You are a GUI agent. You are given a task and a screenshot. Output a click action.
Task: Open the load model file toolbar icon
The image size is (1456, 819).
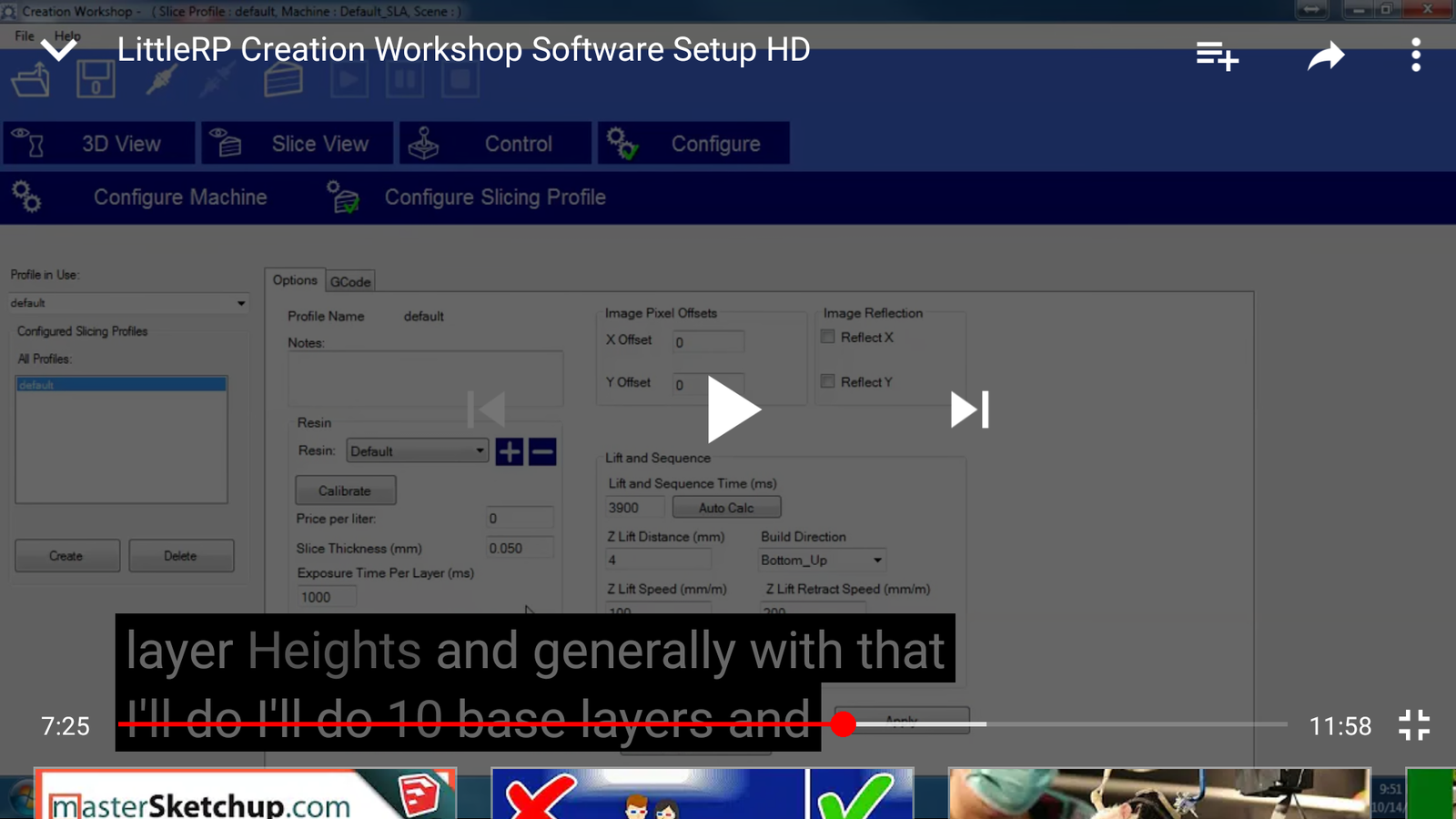tap(31, 80)
